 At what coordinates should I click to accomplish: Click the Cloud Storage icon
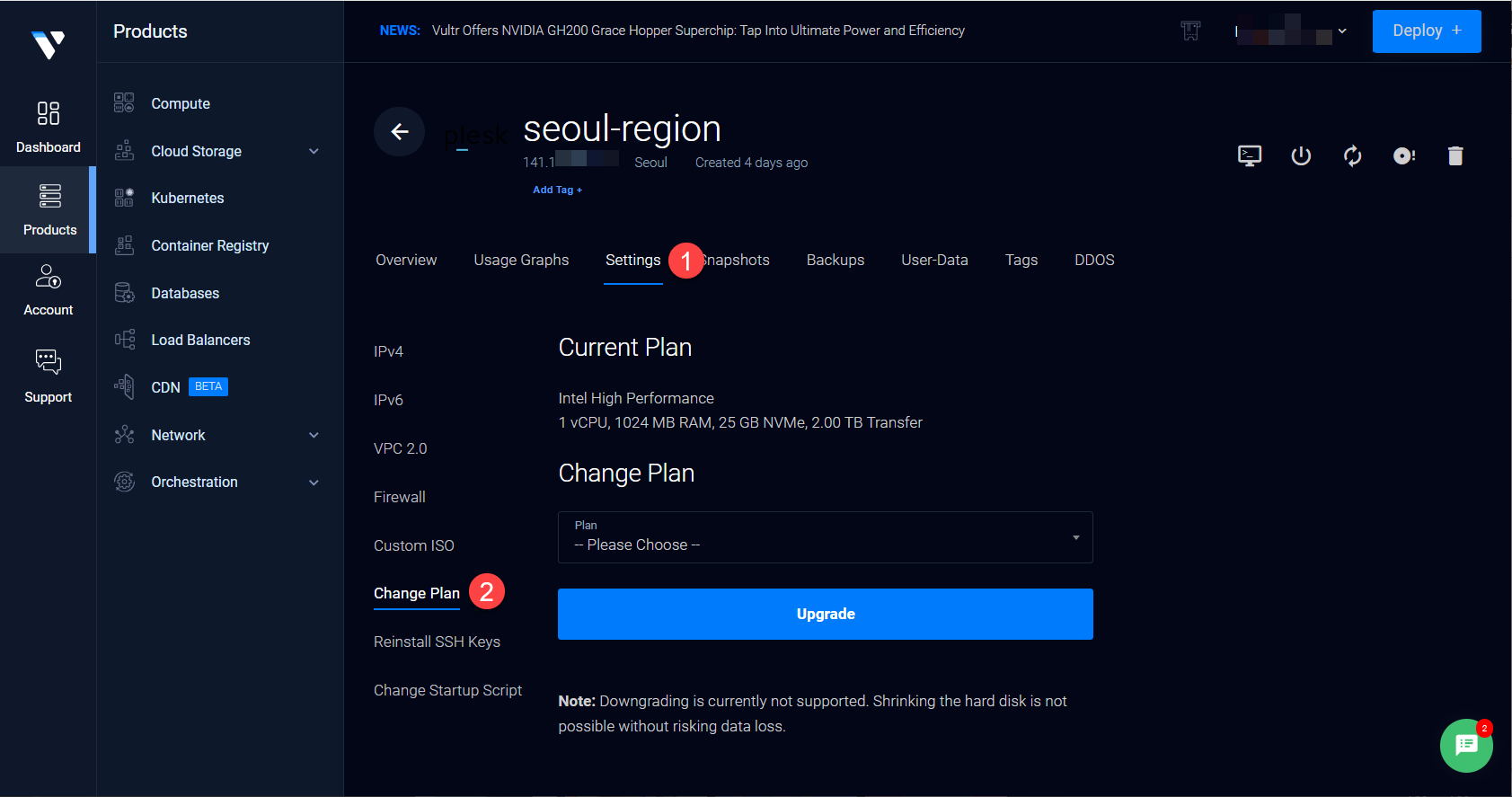tap(124, 151)
